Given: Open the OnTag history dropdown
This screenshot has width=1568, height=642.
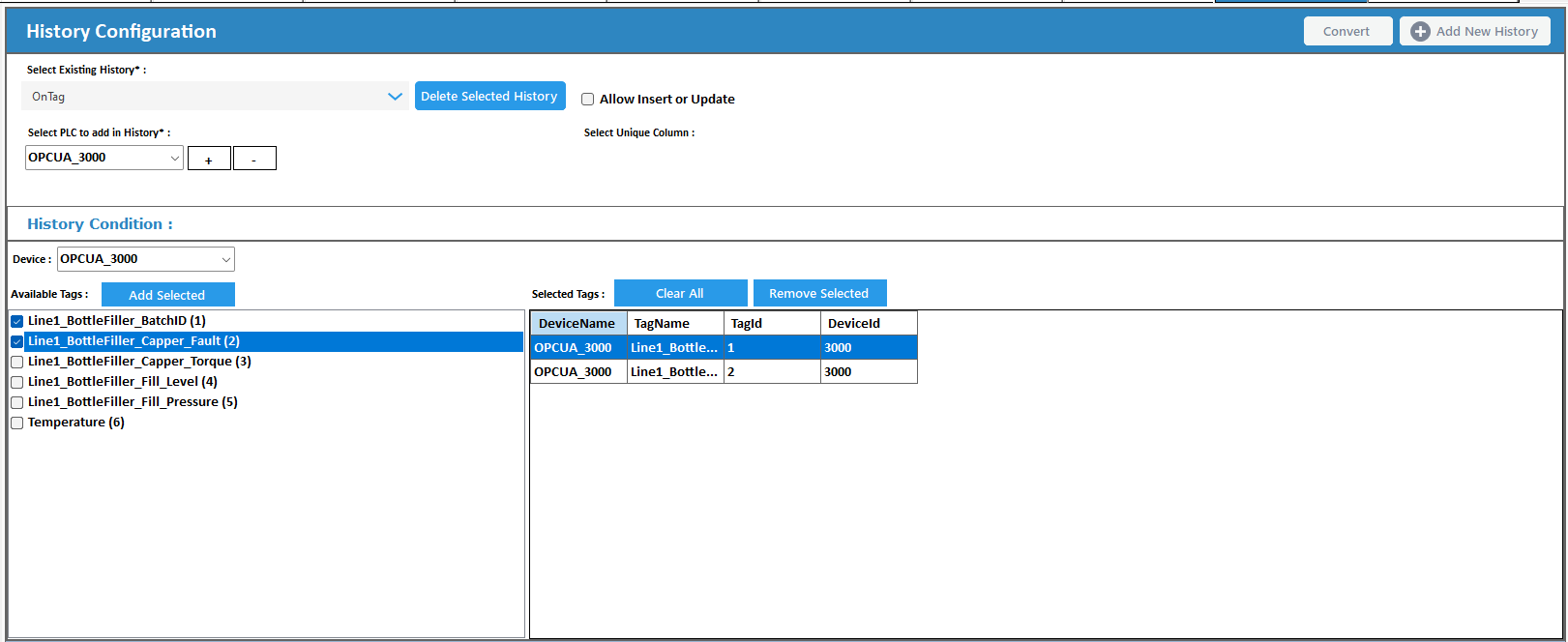Looking at the screenshot, I should (213, 97).
